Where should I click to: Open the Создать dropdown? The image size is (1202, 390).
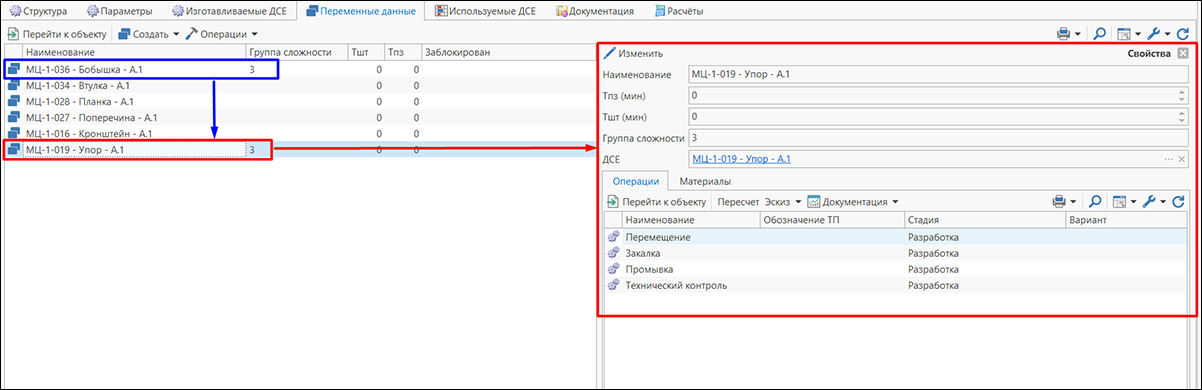(x=148, y=33)
